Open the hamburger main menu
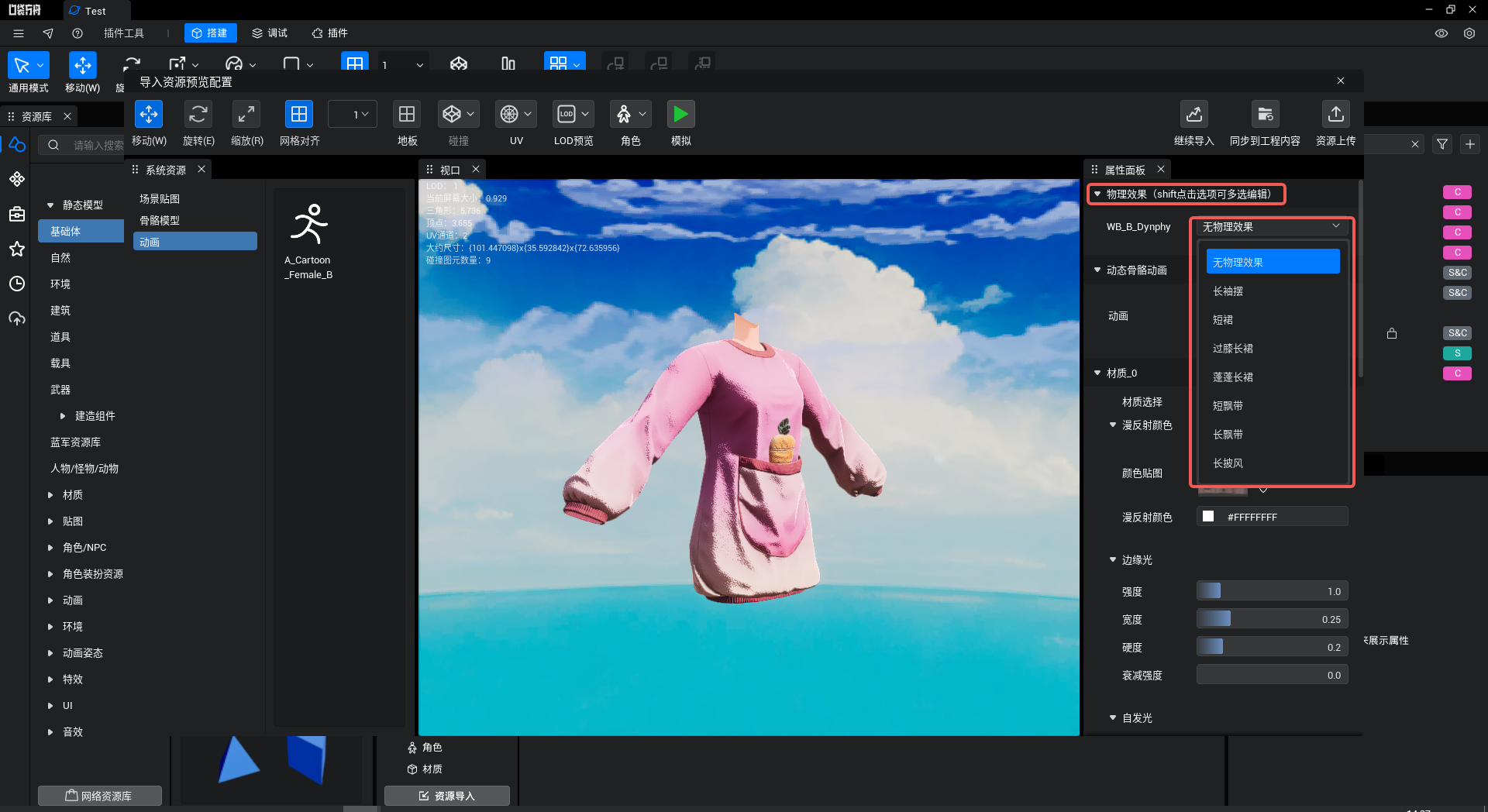The image size is (1488, 812). (x=19, y=33)
